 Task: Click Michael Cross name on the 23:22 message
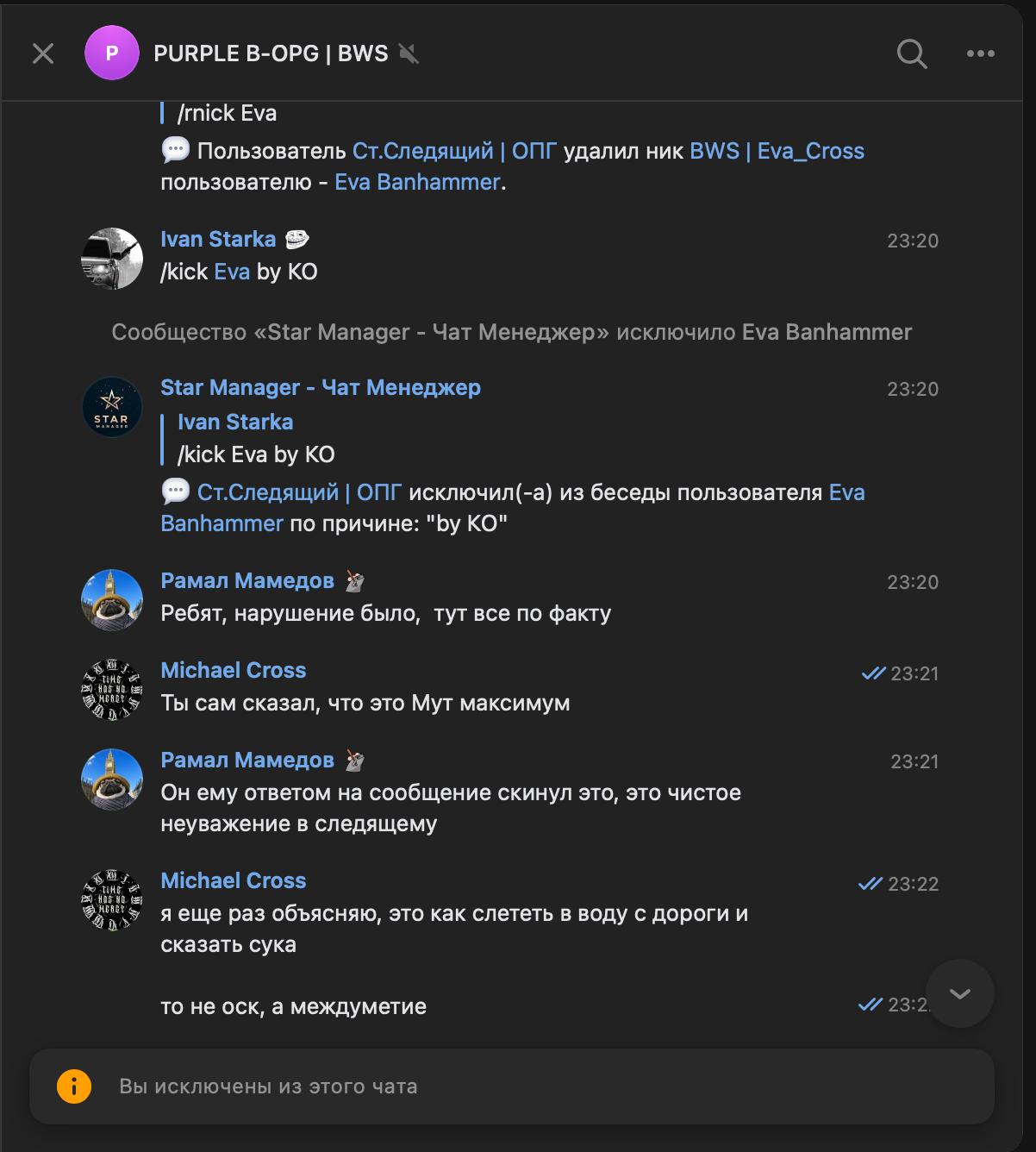tap(234, 880)
